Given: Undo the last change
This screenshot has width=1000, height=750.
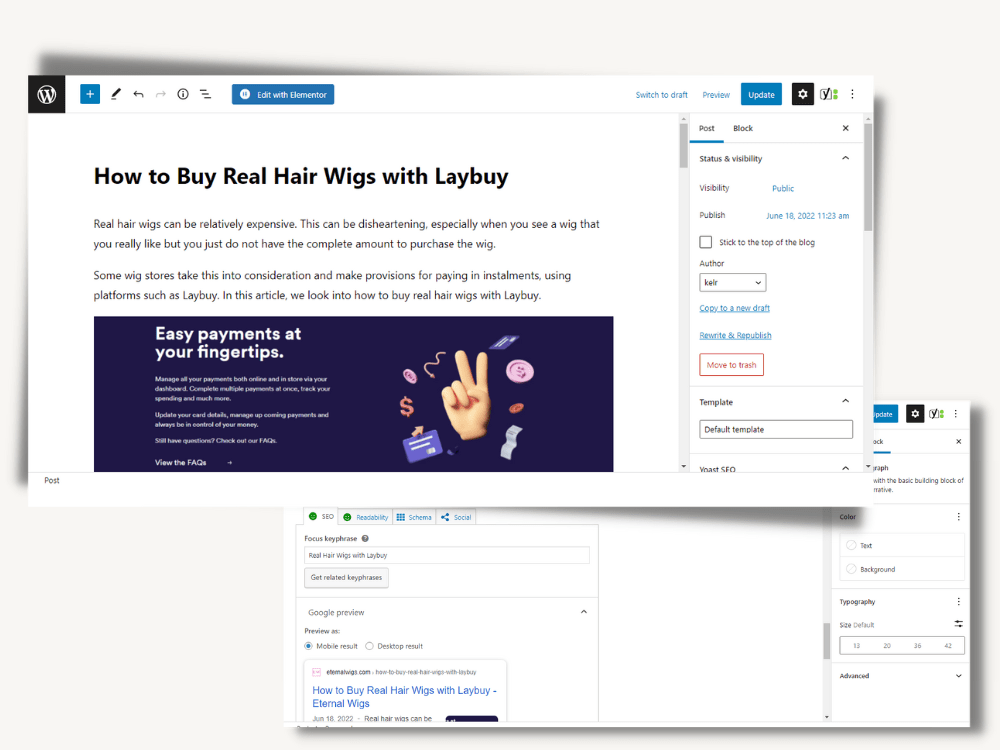Looking at the screenshot, I should click(138, 94).
